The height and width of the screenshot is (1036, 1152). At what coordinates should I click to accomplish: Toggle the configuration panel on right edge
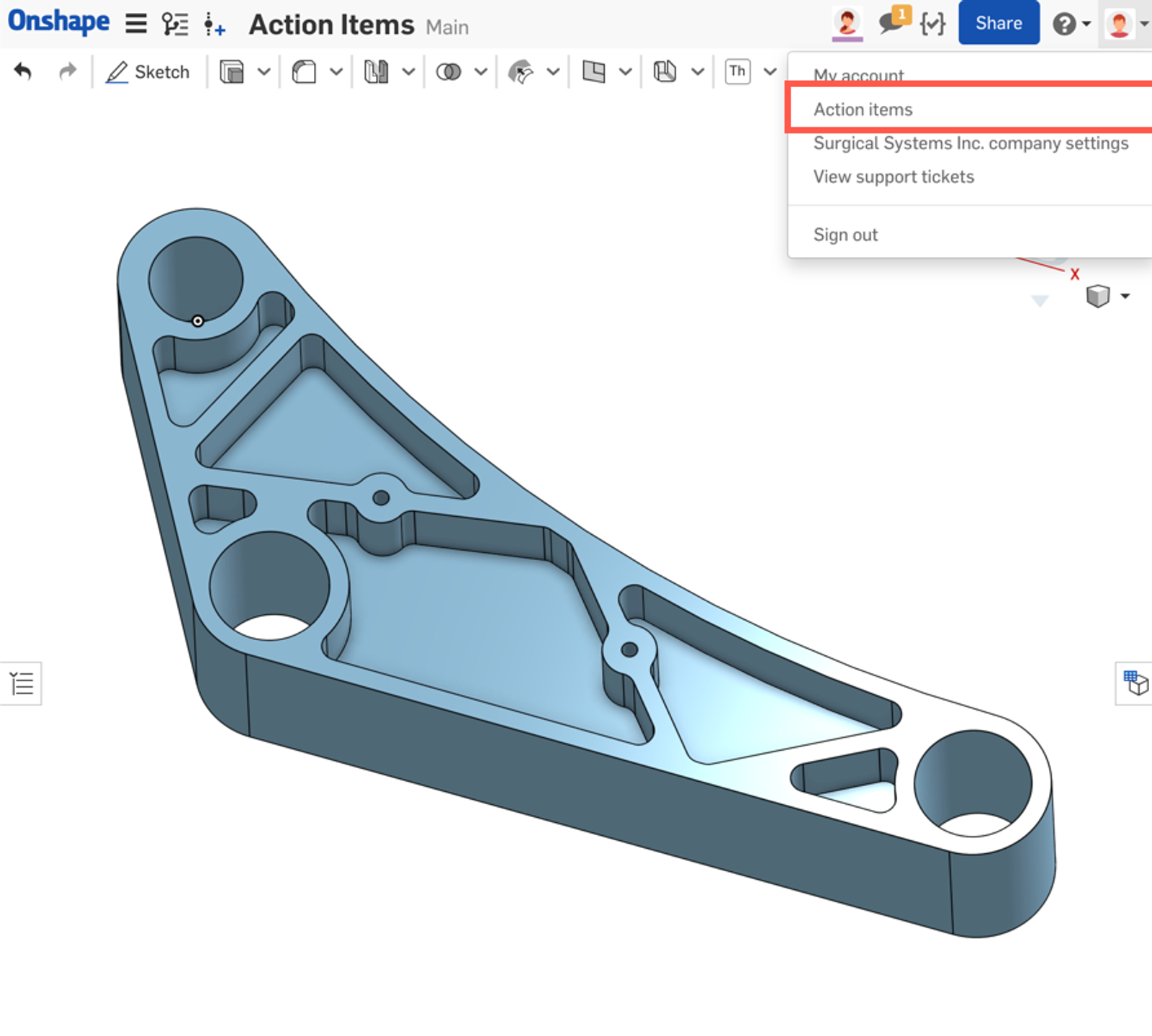pyautogui.click(x=1135, y=683)
